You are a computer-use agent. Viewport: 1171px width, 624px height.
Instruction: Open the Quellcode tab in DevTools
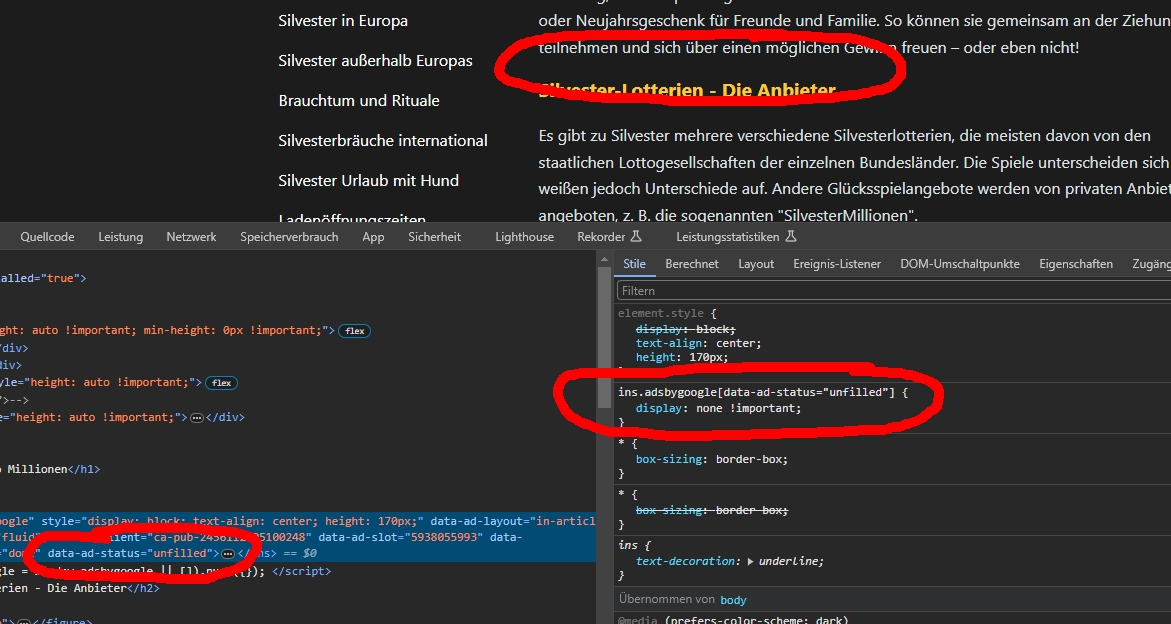(47, 237)
